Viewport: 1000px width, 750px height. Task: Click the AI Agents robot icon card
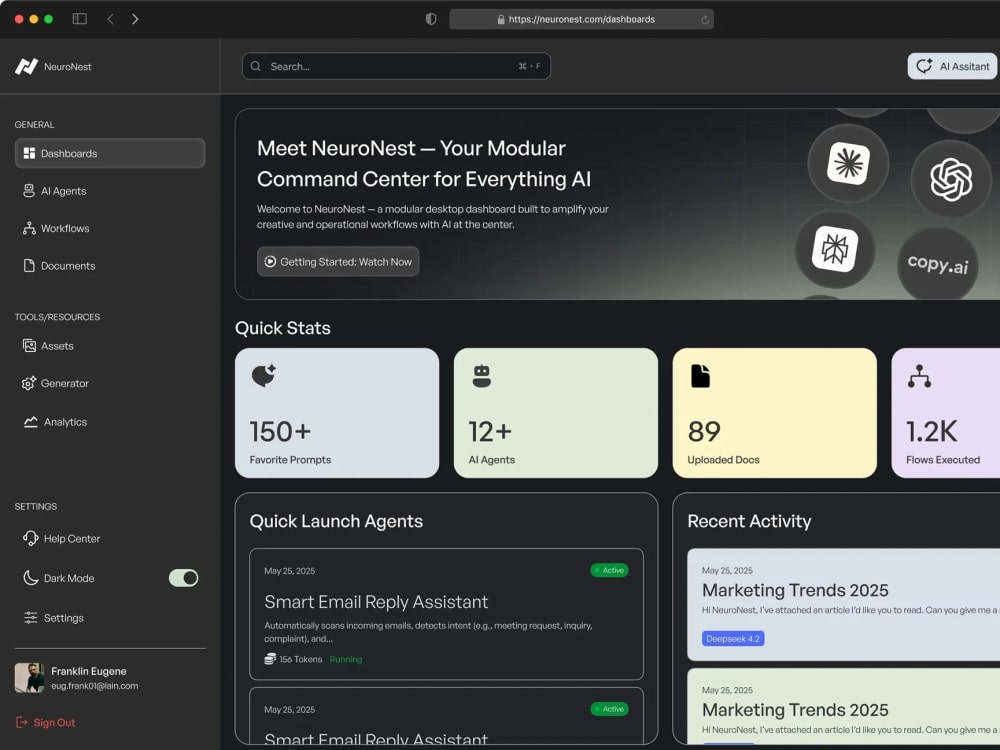point(482,376)
